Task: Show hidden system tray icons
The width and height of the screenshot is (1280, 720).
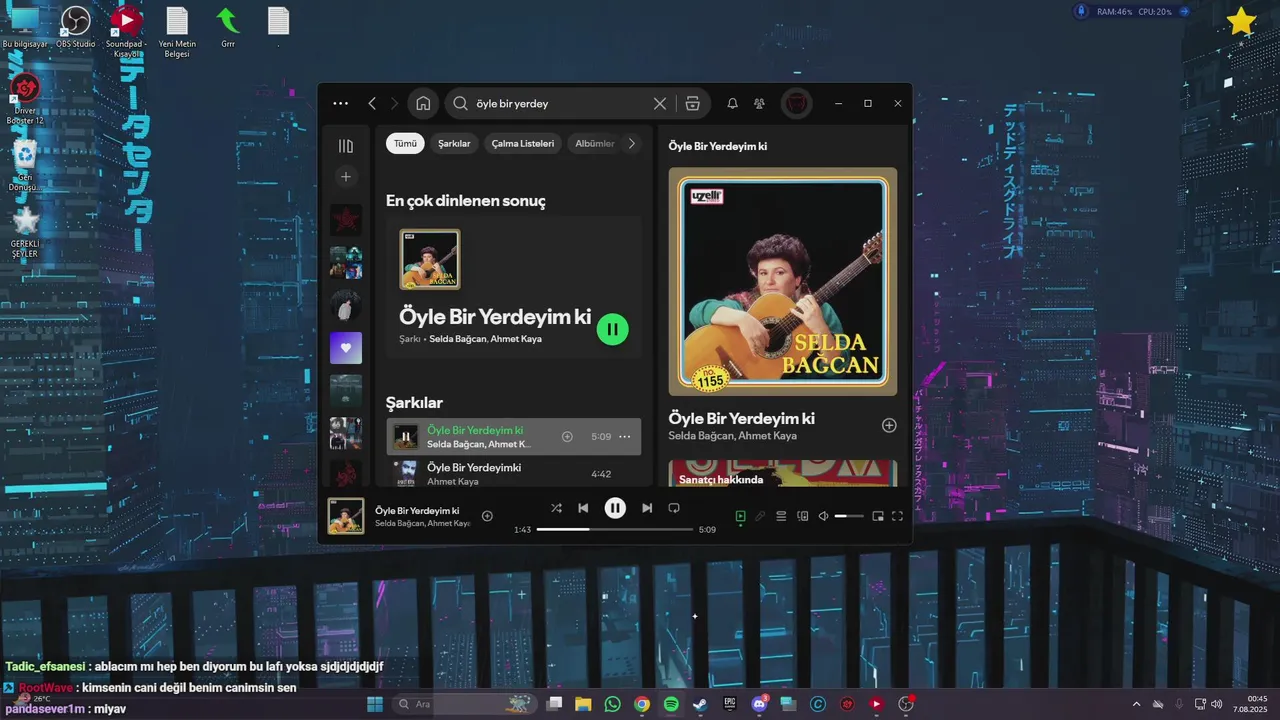Action: 1136,704
